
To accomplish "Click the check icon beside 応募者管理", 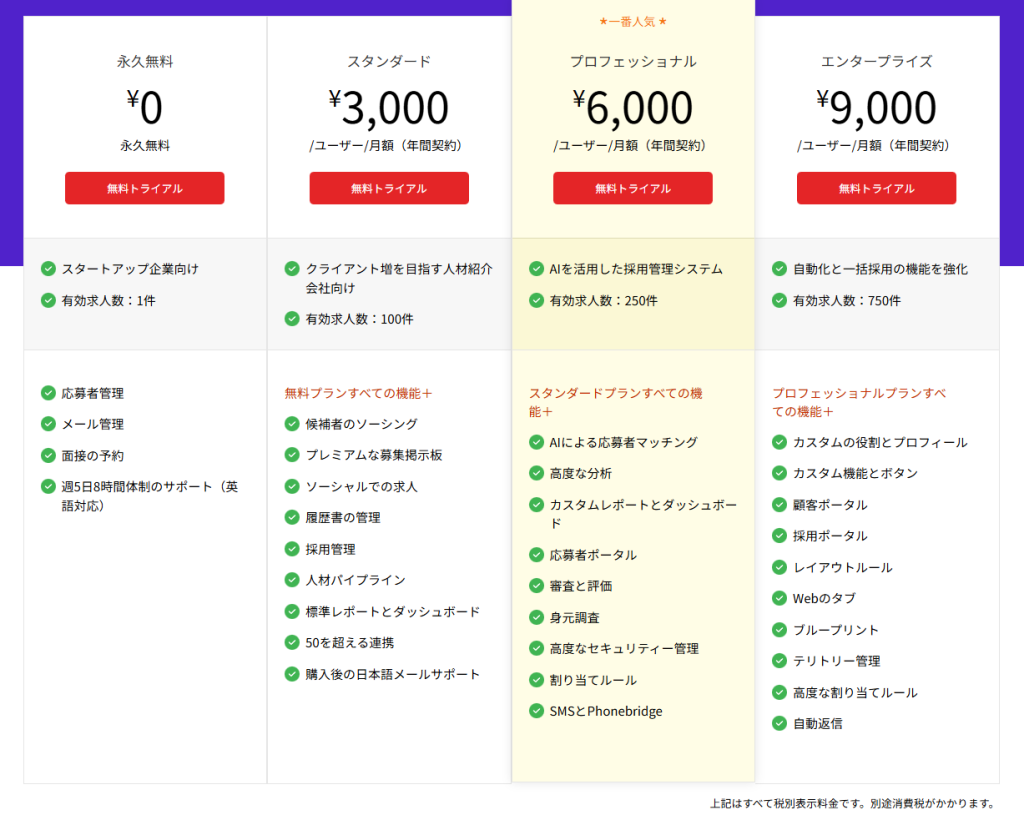I will (x=47, y=393).
